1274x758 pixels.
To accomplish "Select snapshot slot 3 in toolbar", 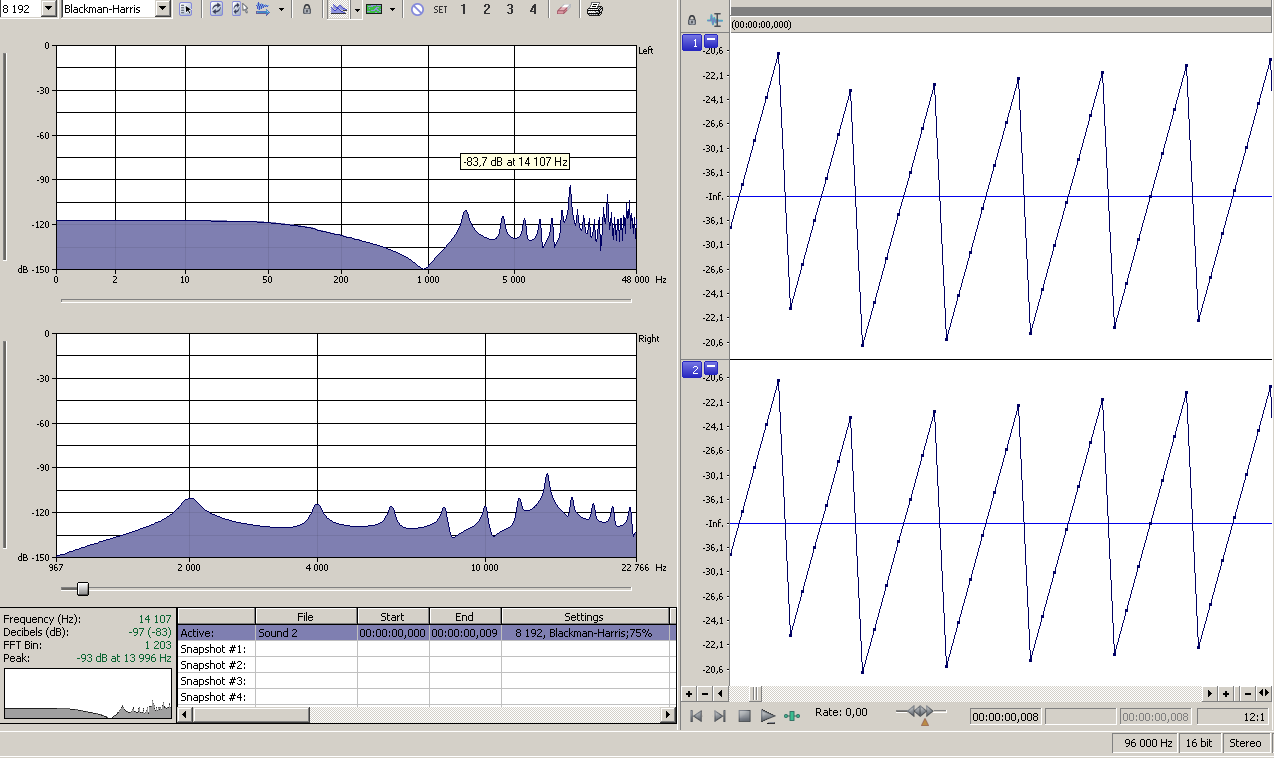I will 510,9.
